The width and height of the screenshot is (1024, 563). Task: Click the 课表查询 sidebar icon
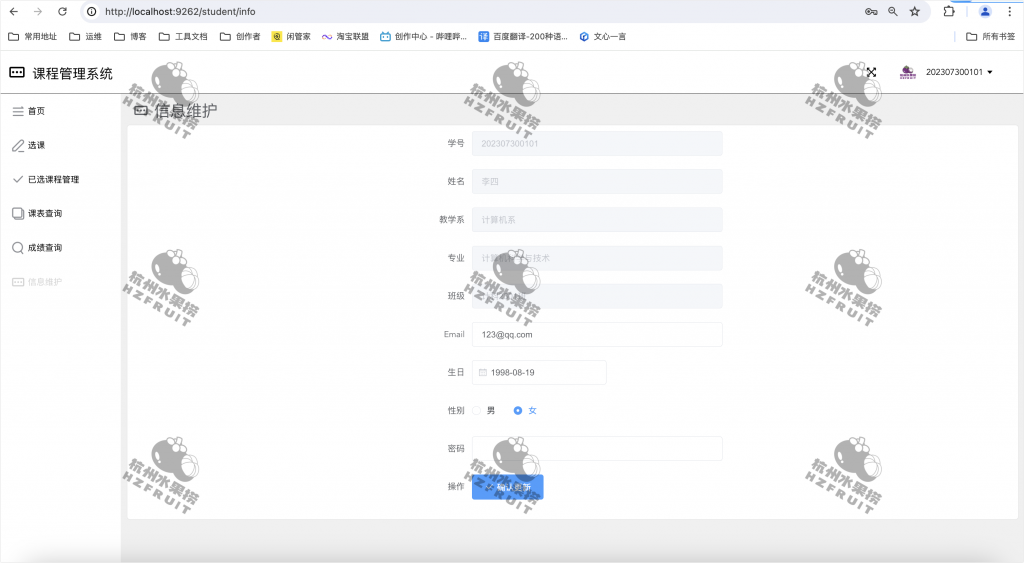pos(18,214)
